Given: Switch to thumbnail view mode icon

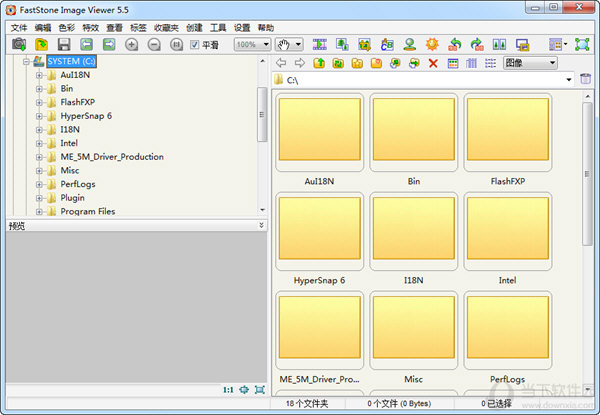Looking at the screenshot, I should click(453, 63).
